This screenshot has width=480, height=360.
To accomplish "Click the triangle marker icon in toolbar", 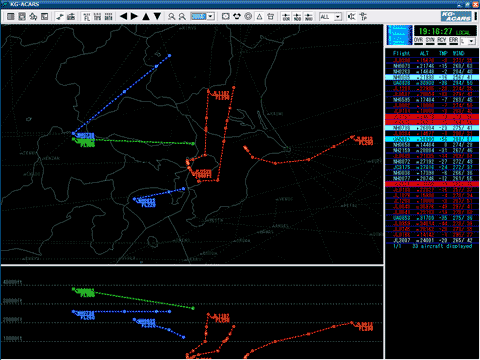I will (259, 16).
